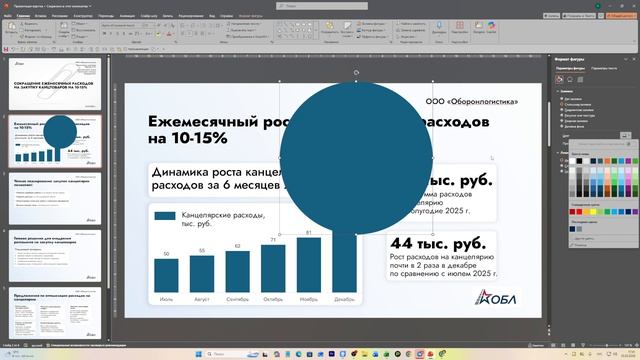Apply font color button

169,34
